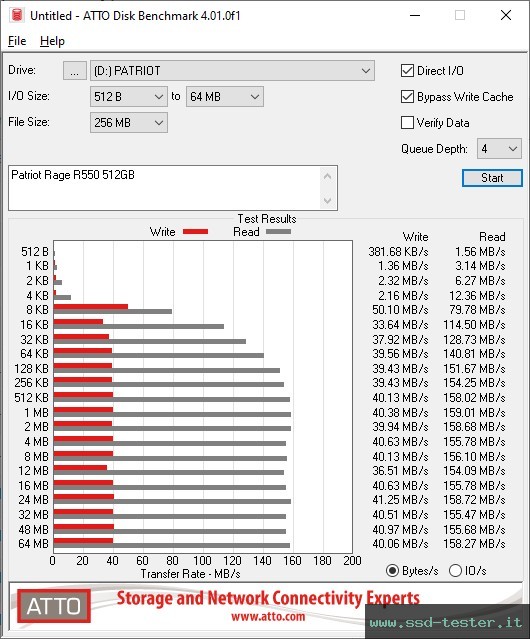Click the 'Transfer Rate - MB/s' axis label

(190, 574)
